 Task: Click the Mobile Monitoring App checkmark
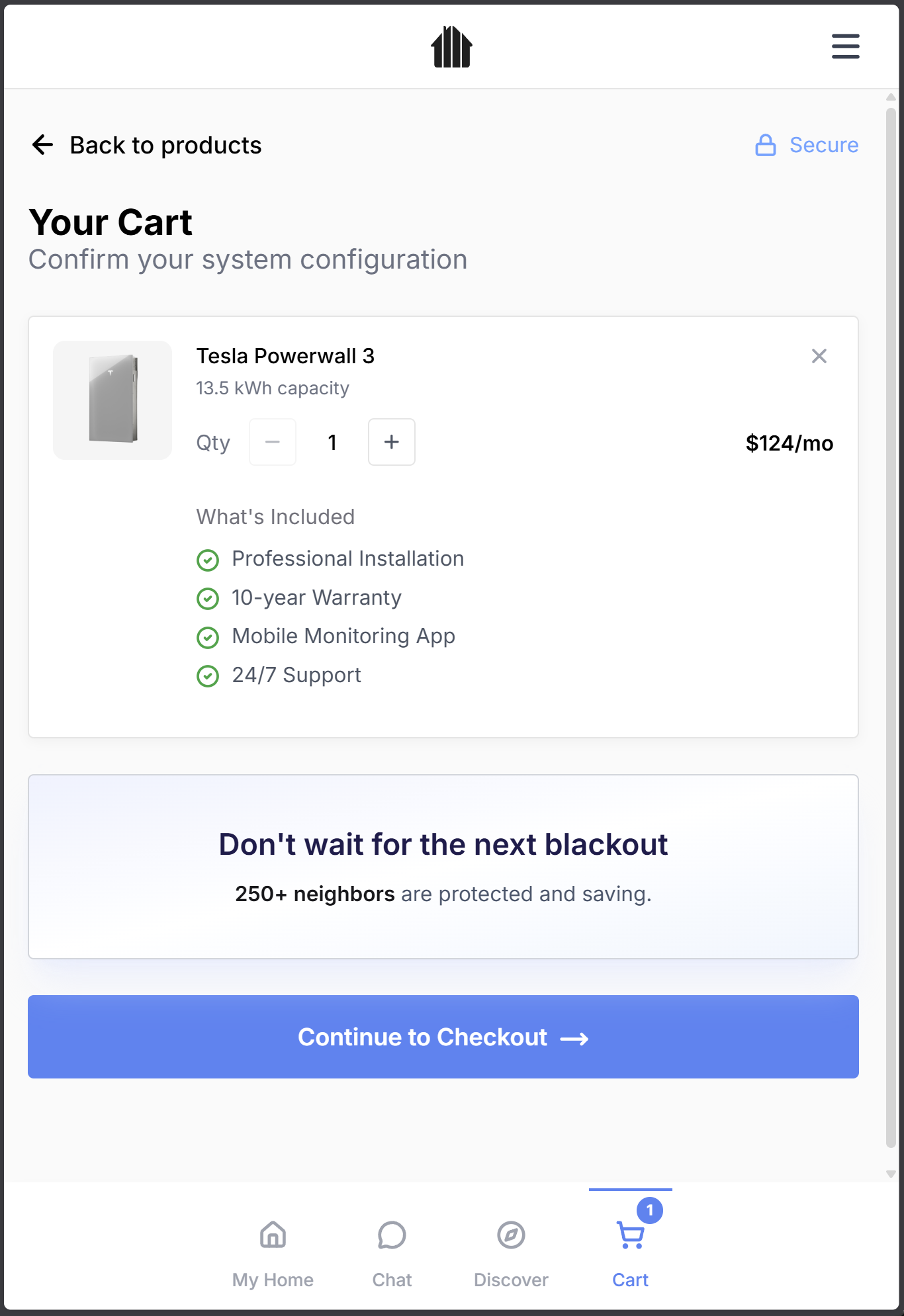pos(208,638)
